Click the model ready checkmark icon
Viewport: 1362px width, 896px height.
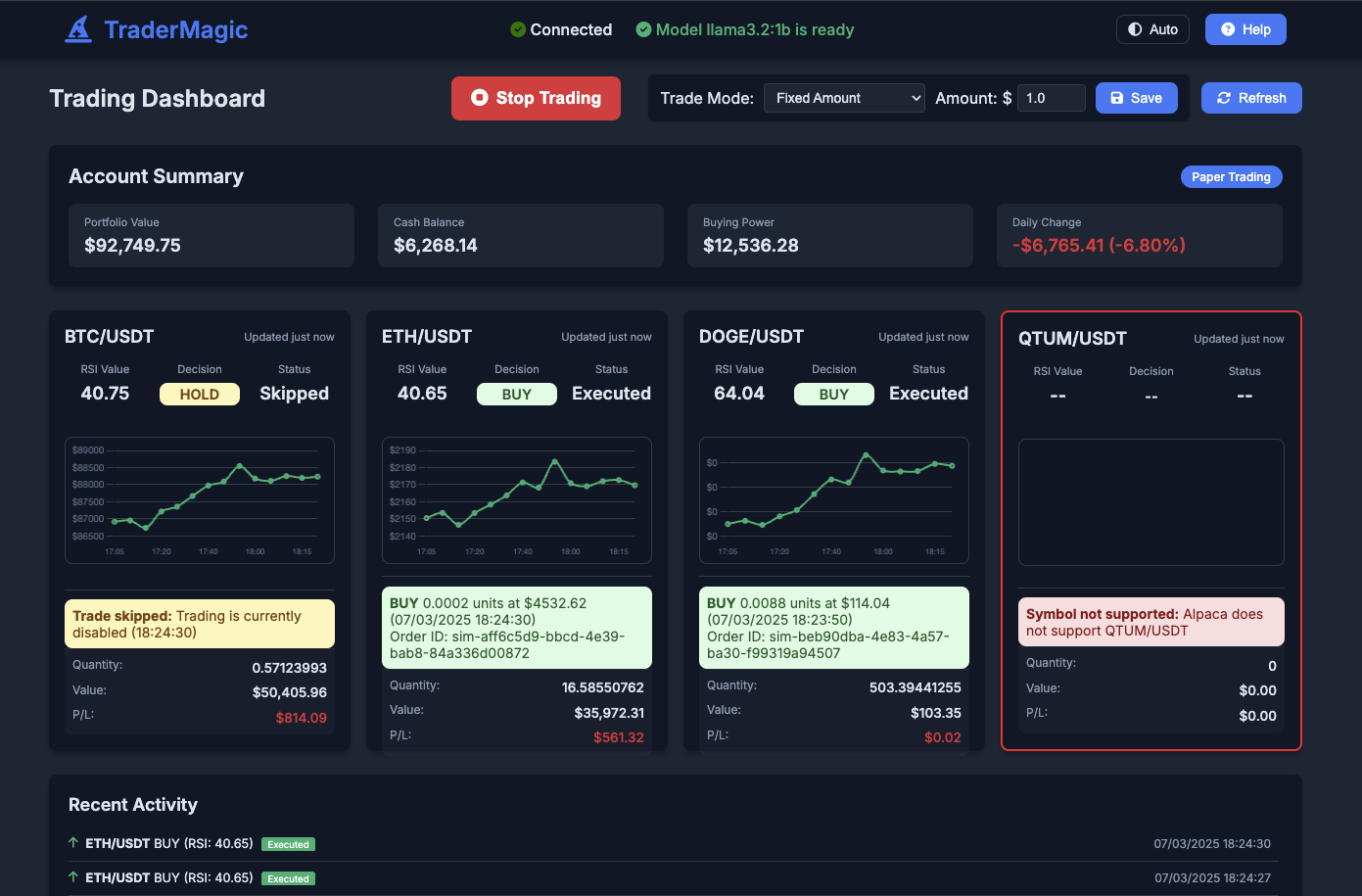point(643,29)
